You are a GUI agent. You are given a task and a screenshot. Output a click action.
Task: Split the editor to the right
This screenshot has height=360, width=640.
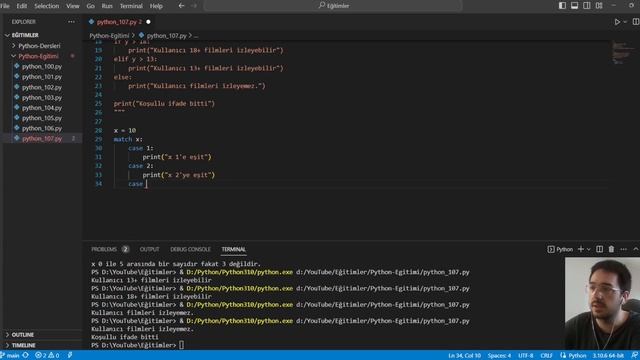(636, 22)
